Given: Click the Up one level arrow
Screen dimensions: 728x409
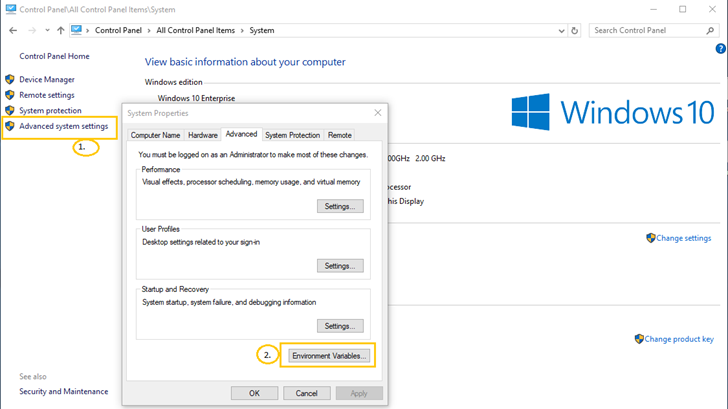Looking at the screenshot, I should pyautogui.click(x=61, y=30).
